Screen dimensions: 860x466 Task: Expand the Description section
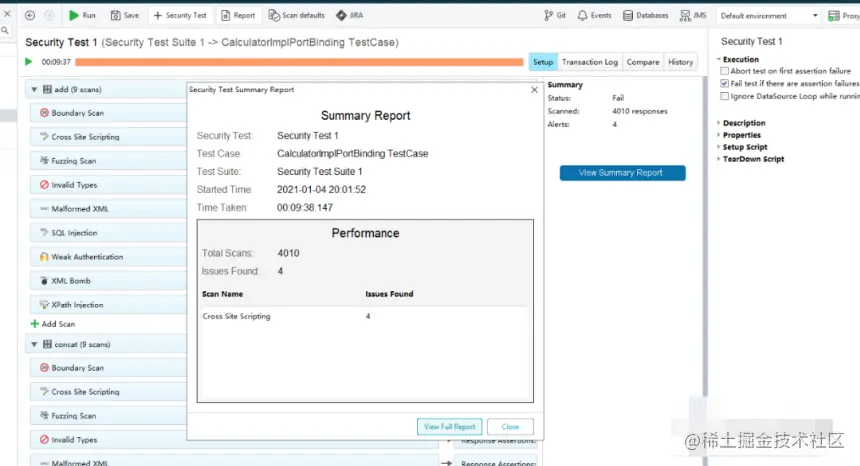click(x=718, y=123)
